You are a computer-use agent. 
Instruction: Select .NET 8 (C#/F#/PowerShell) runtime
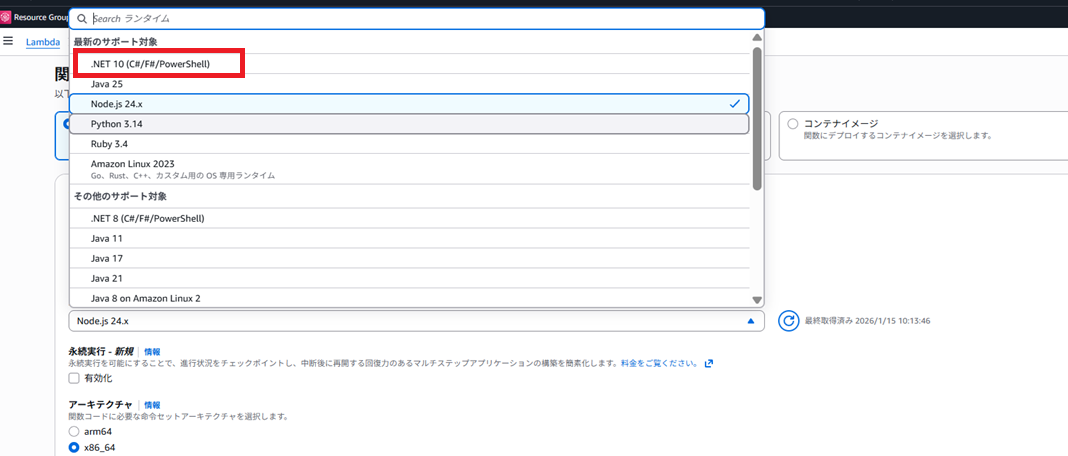coord(409,219)
